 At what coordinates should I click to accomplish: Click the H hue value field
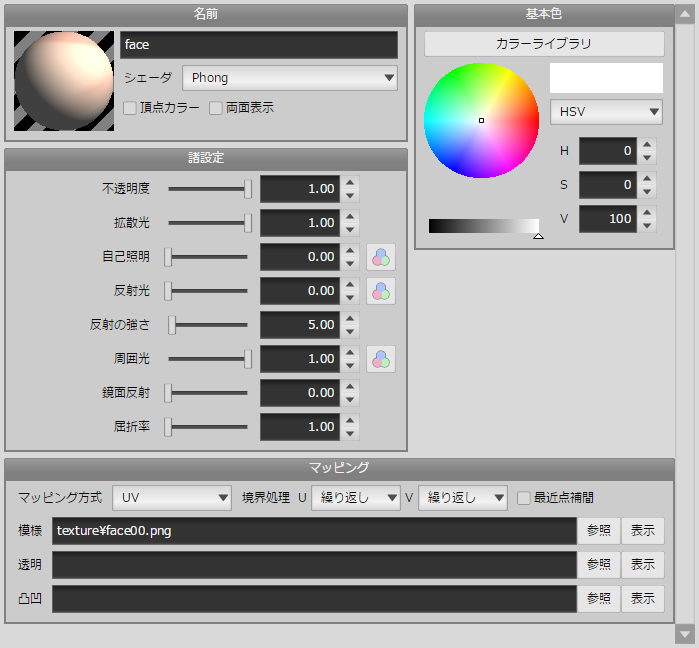(x=608, y=151)
